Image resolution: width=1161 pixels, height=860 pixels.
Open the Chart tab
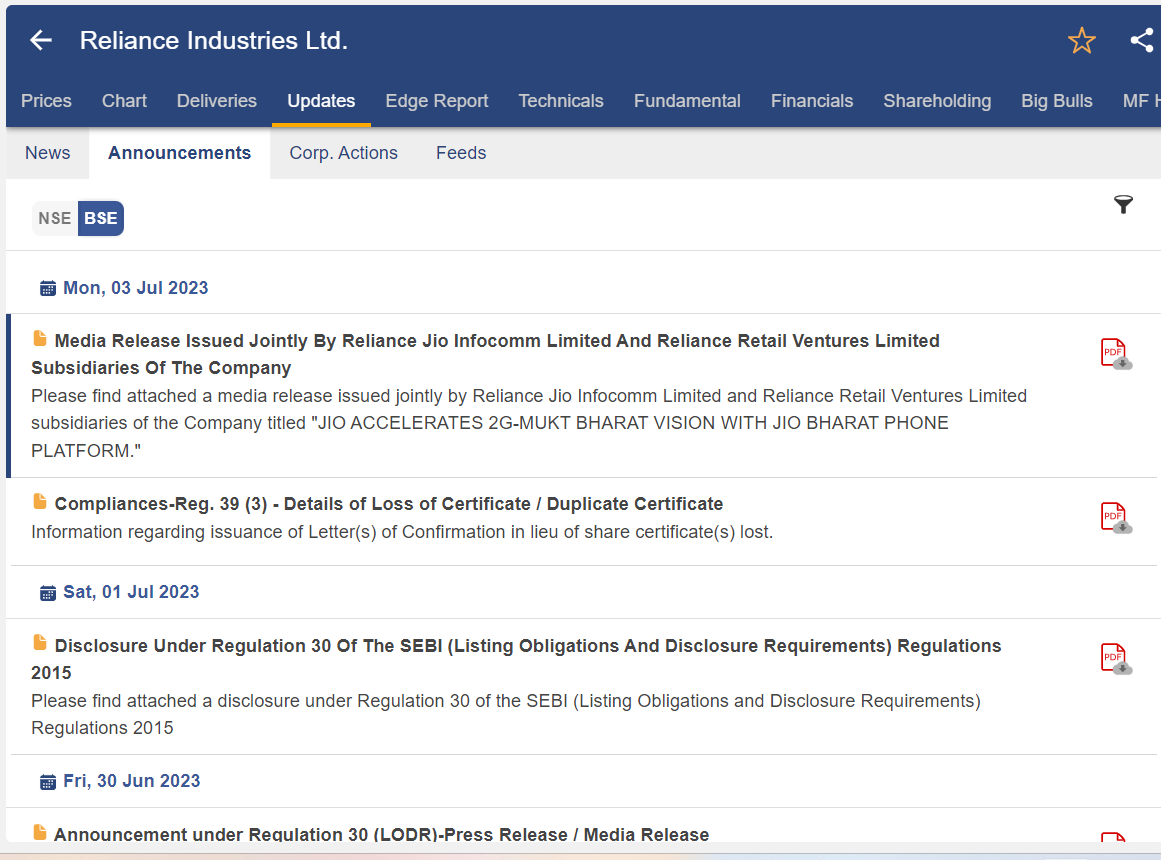coord(124,101)
